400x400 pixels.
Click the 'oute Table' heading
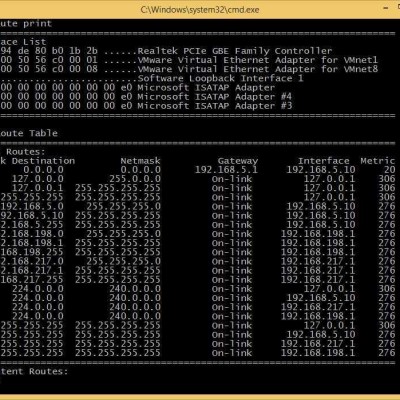[x=29, y=133]
